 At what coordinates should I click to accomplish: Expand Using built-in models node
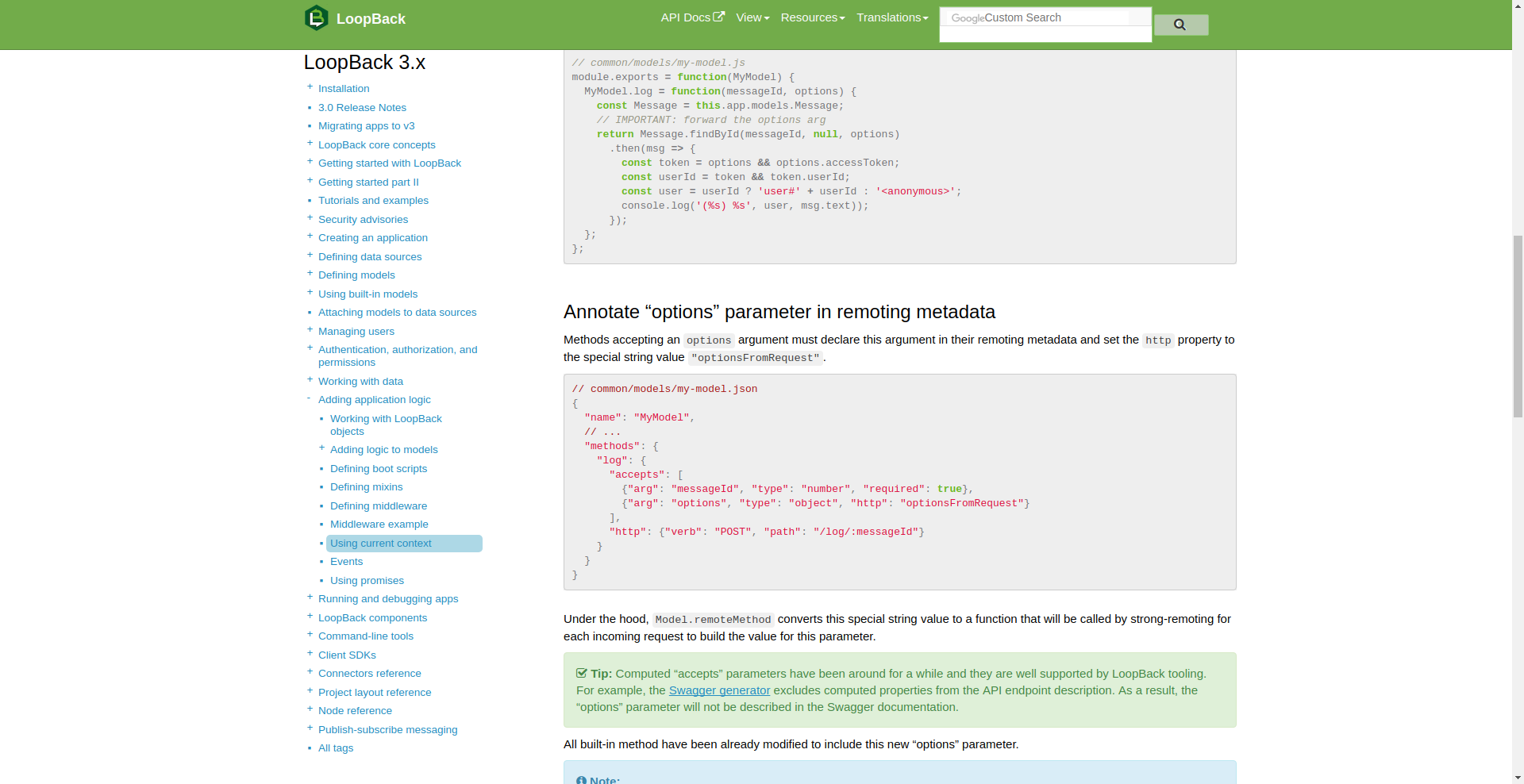pyautogui.click(x=310, y=293)
